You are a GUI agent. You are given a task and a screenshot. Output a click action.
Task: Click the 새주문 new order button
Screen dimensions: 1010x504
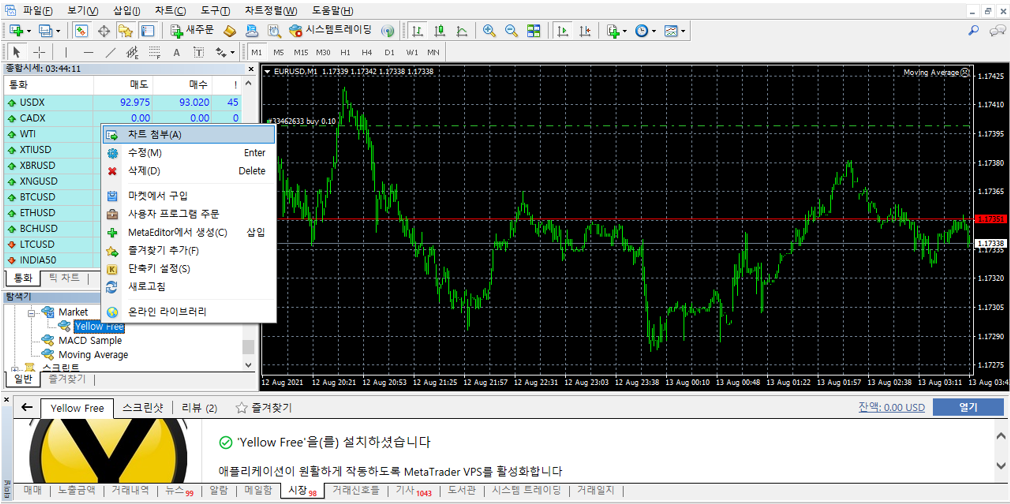coord(193,30)
